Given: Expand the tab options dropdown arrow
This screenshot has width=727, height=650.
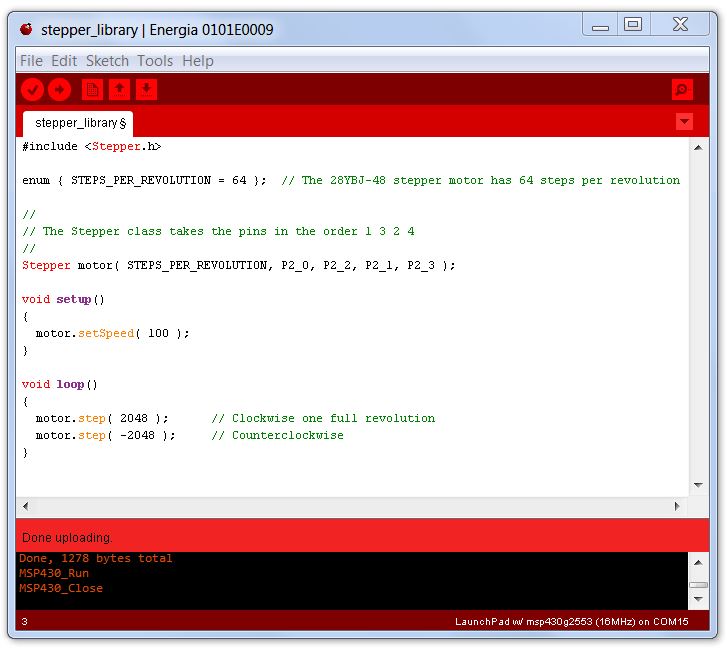Looking at the screenshot, I should (684, 122).
